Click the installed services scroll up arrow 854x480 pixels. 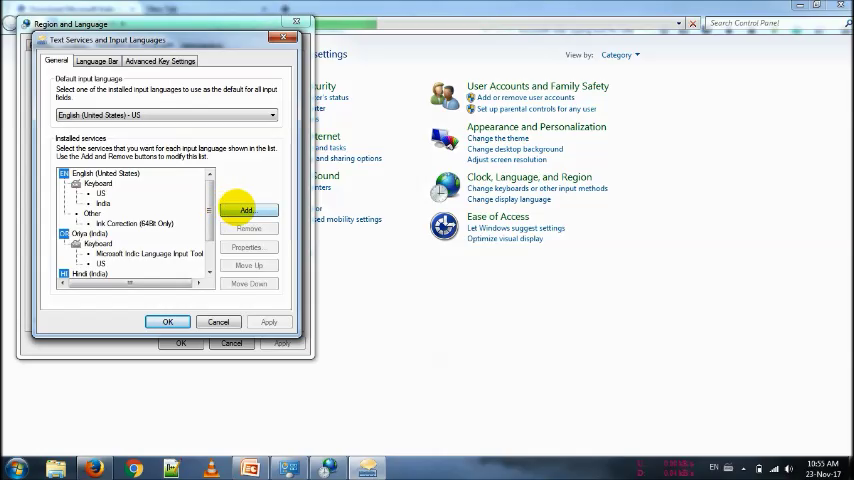coord(210,174)
